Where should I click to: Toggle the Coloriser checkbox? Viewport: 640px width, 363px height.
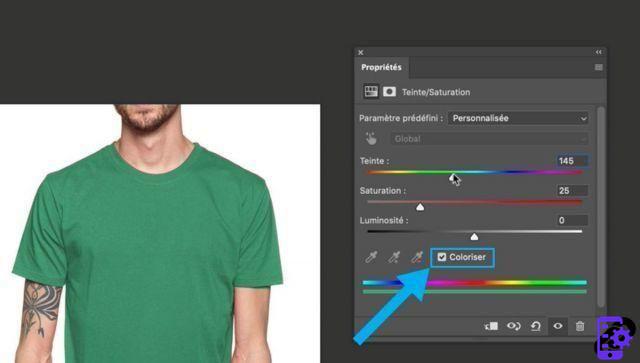tap(442, 257)
